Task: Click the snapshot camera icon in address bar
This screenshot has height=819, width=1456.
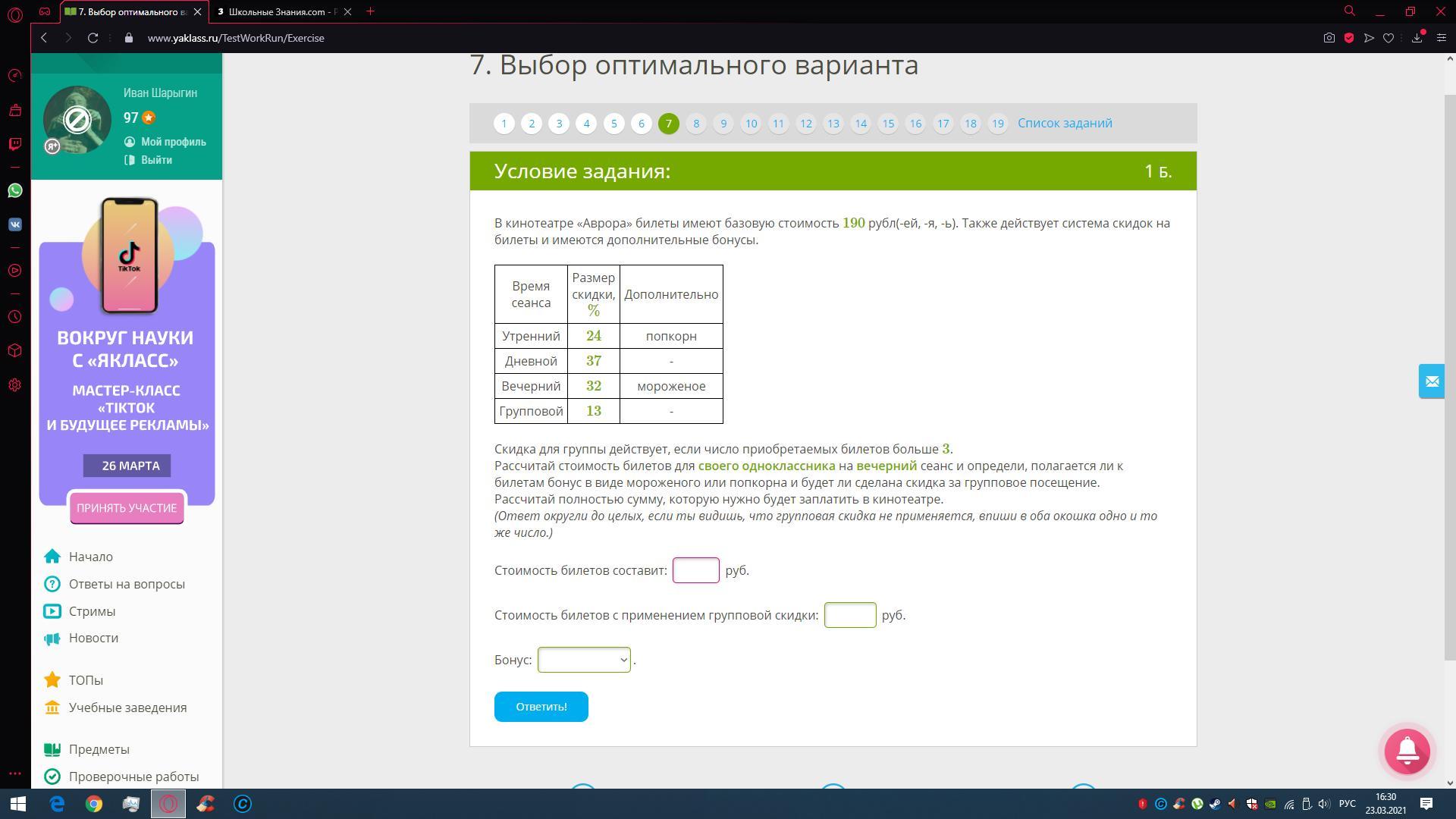Action: click(x=1329, y=38)
